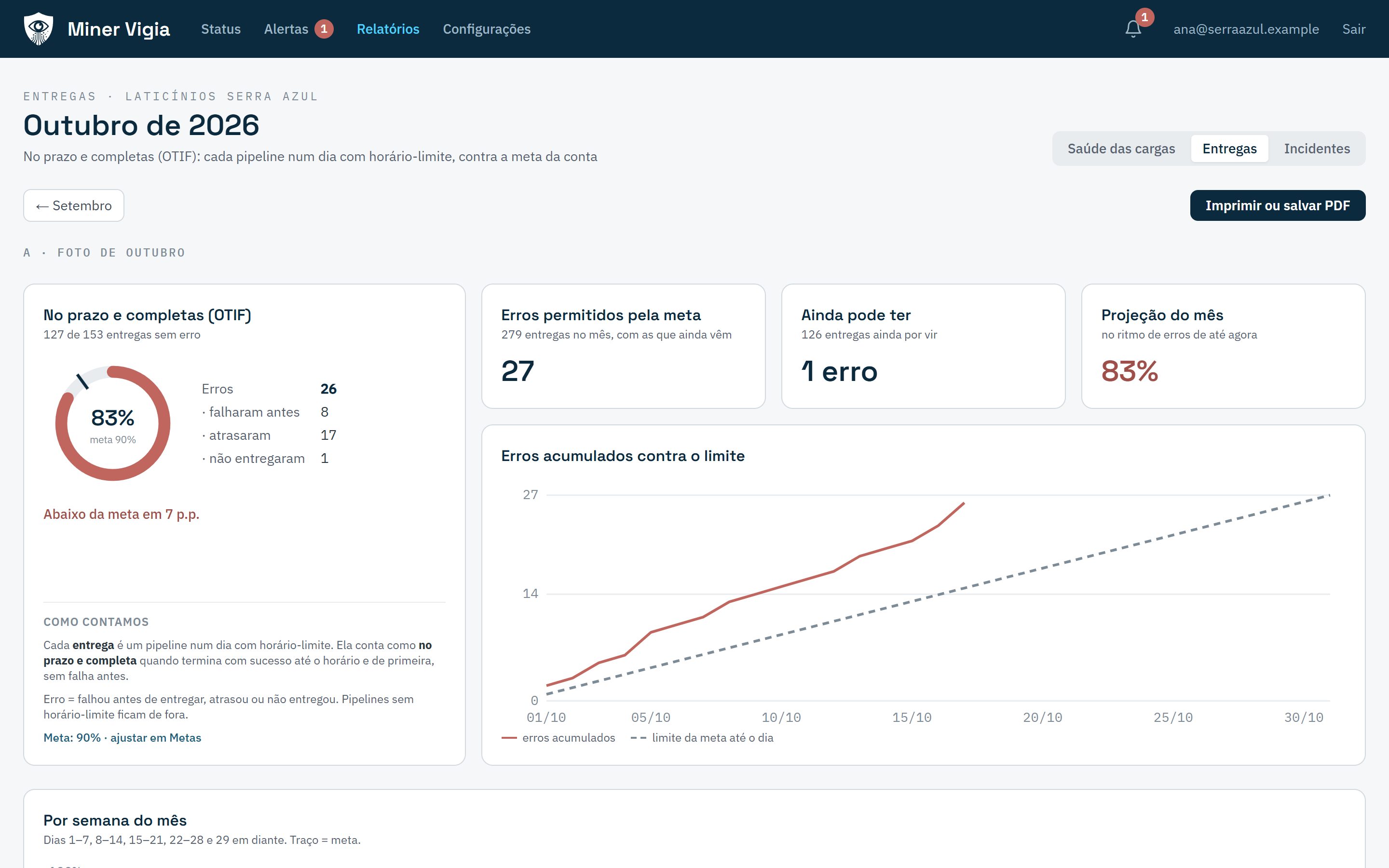This screenshot has height=868, width=1389.
Task: Switch to the Incidentes tab
Action: tap(1317, 149)
